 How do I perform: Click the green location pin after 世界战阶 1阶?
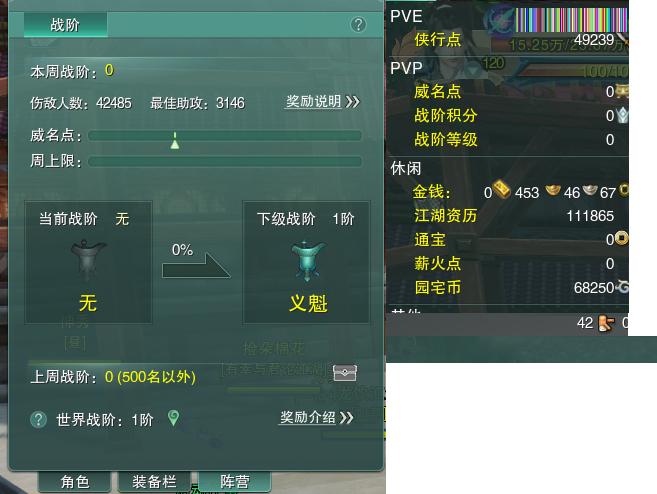click(173, 417)
